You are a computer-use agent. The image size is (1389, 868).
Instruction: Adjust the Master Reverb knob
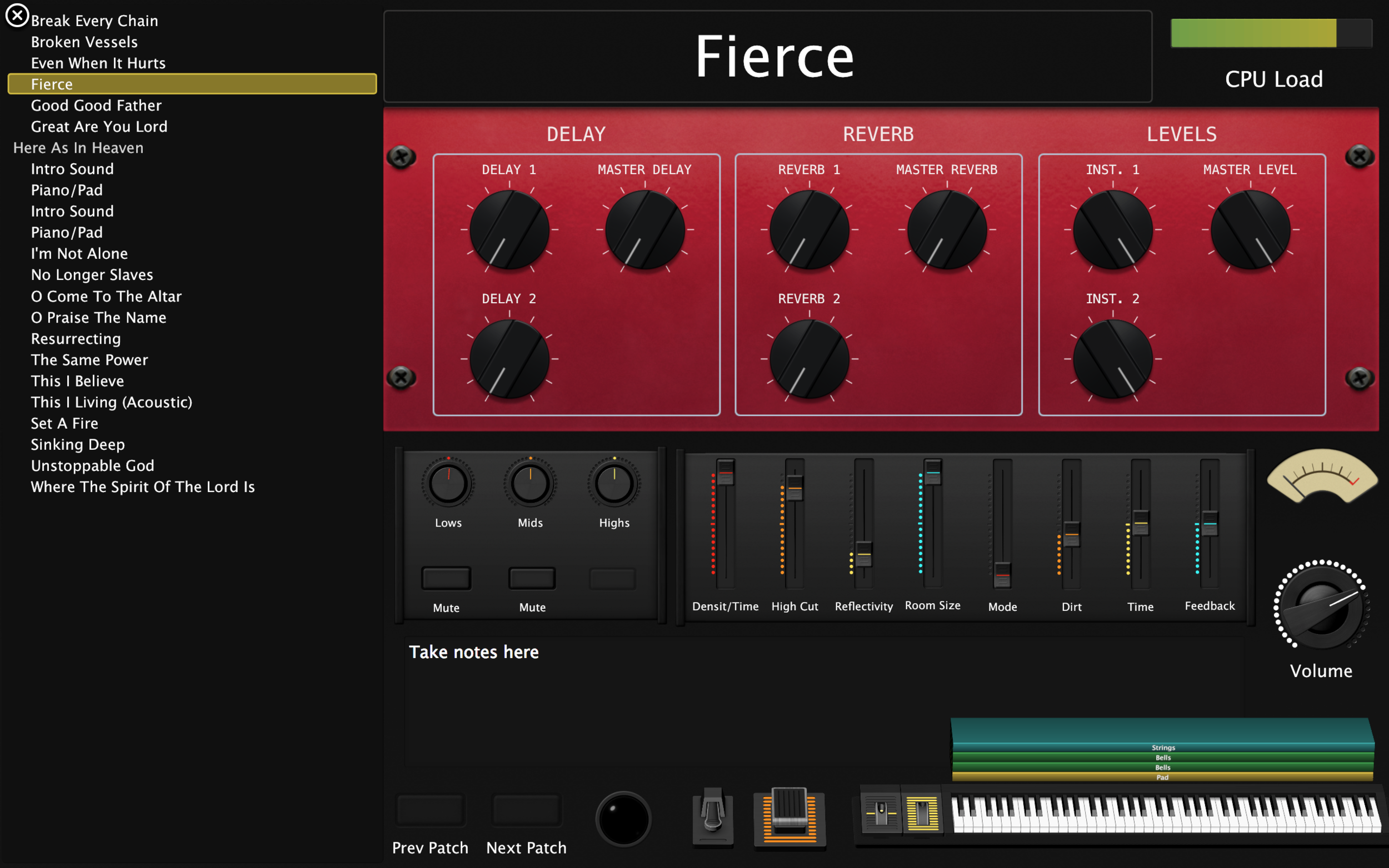(947, 229)
